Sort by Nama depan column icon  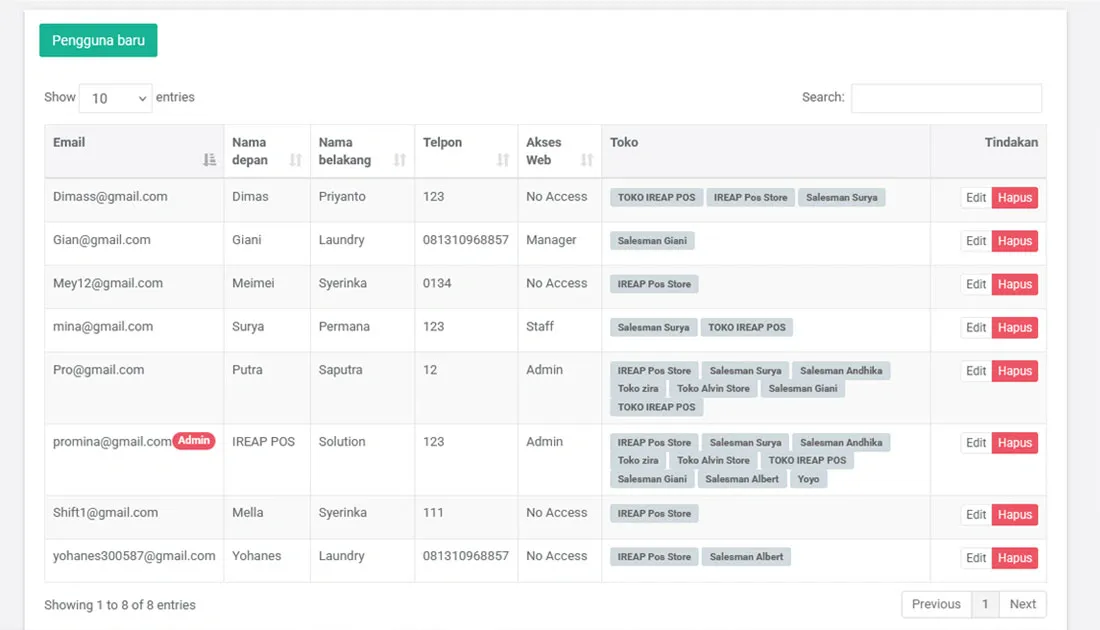pyautogui.click(x=295, y=160)
